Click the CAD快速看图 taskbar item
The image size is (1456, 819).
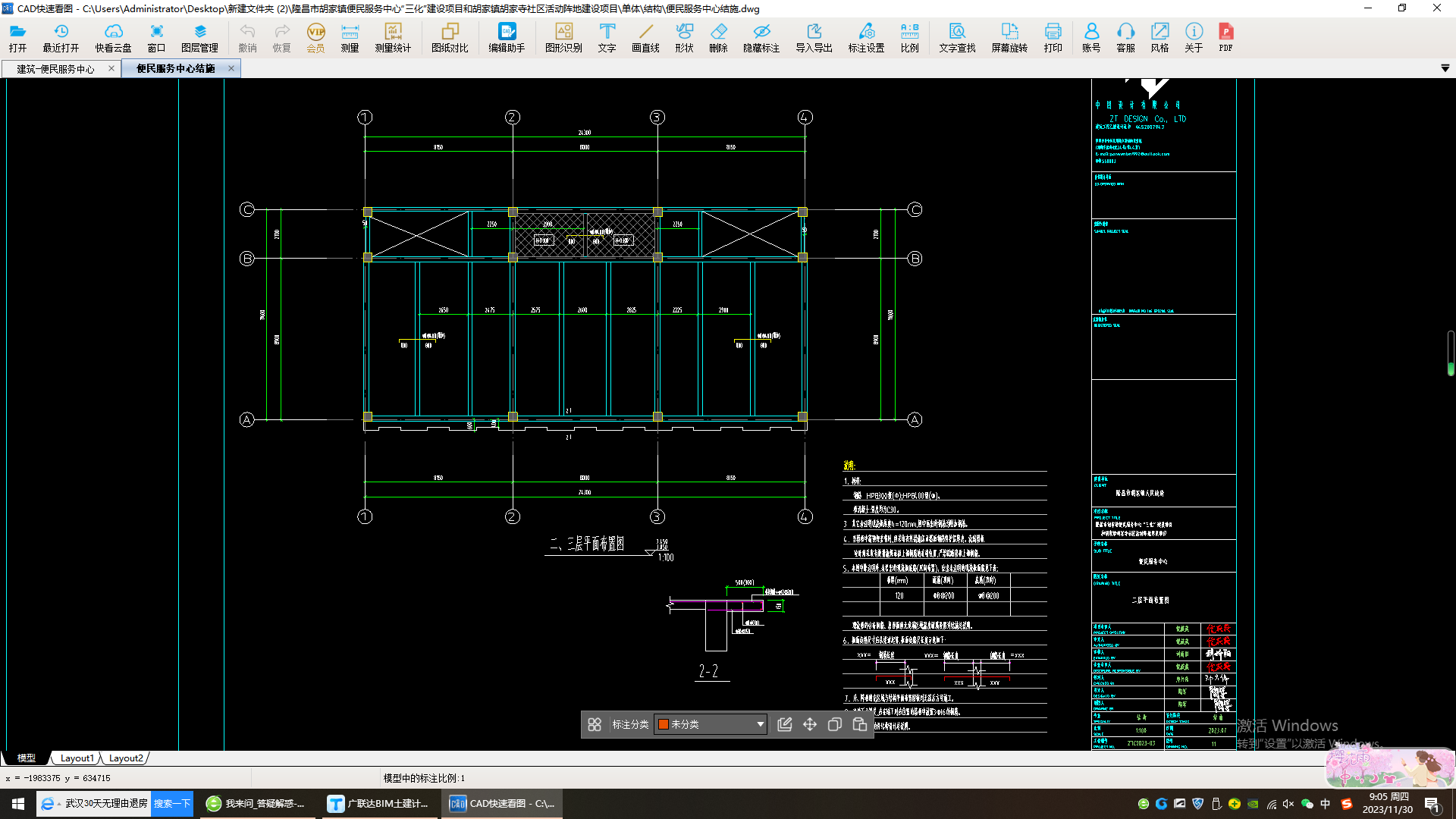pos(502,804)
